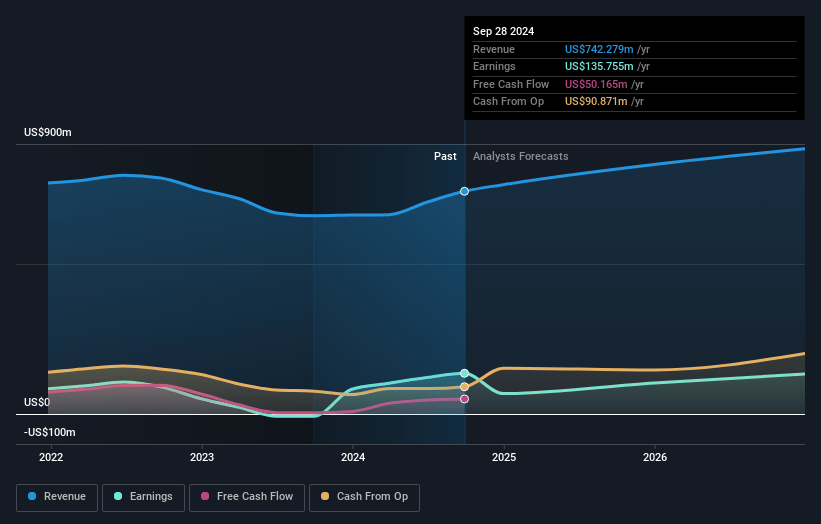Click the US$50.165m free cash flow value

(596, 84)
